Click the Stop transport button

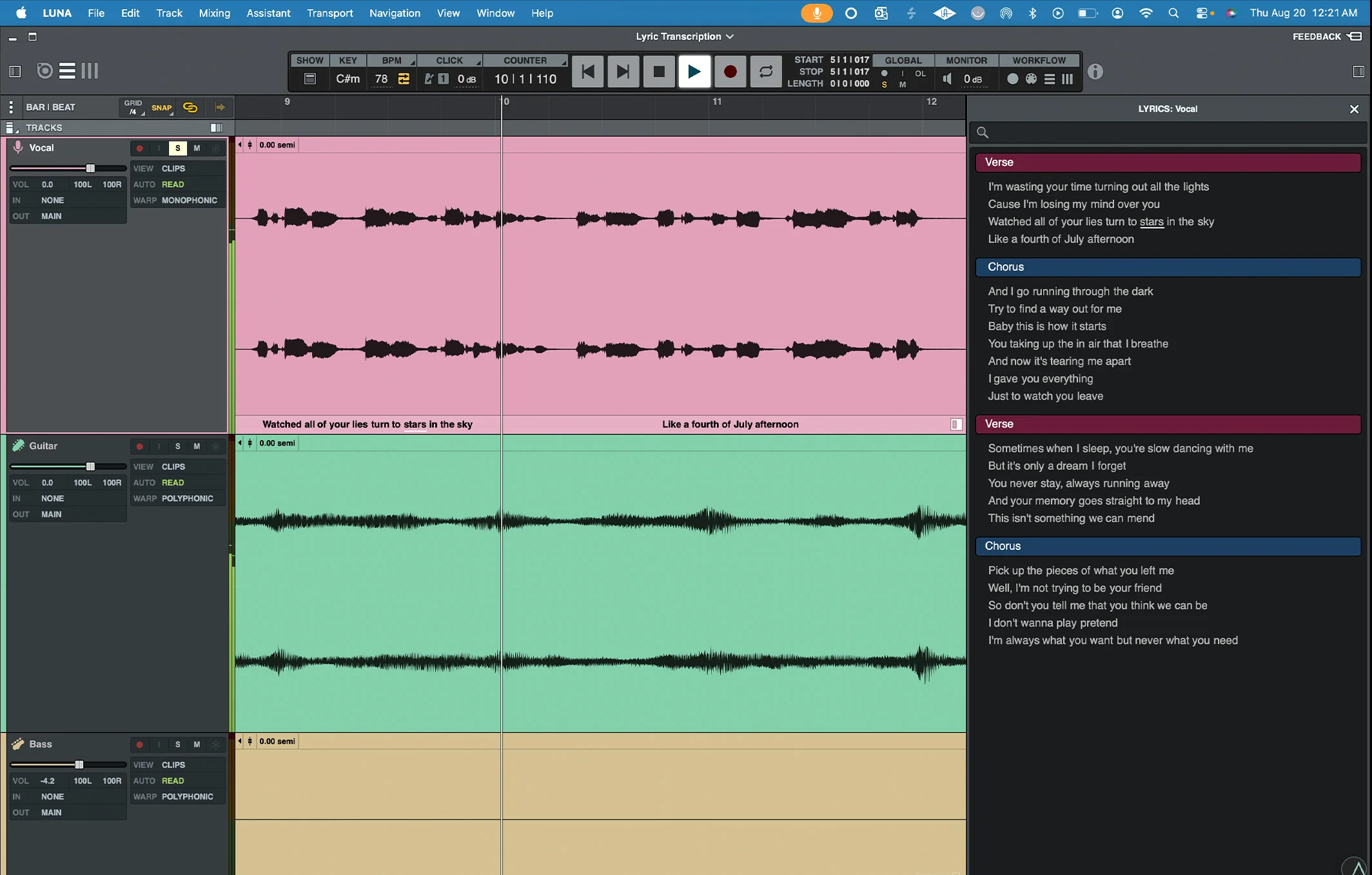coord(659,72)
